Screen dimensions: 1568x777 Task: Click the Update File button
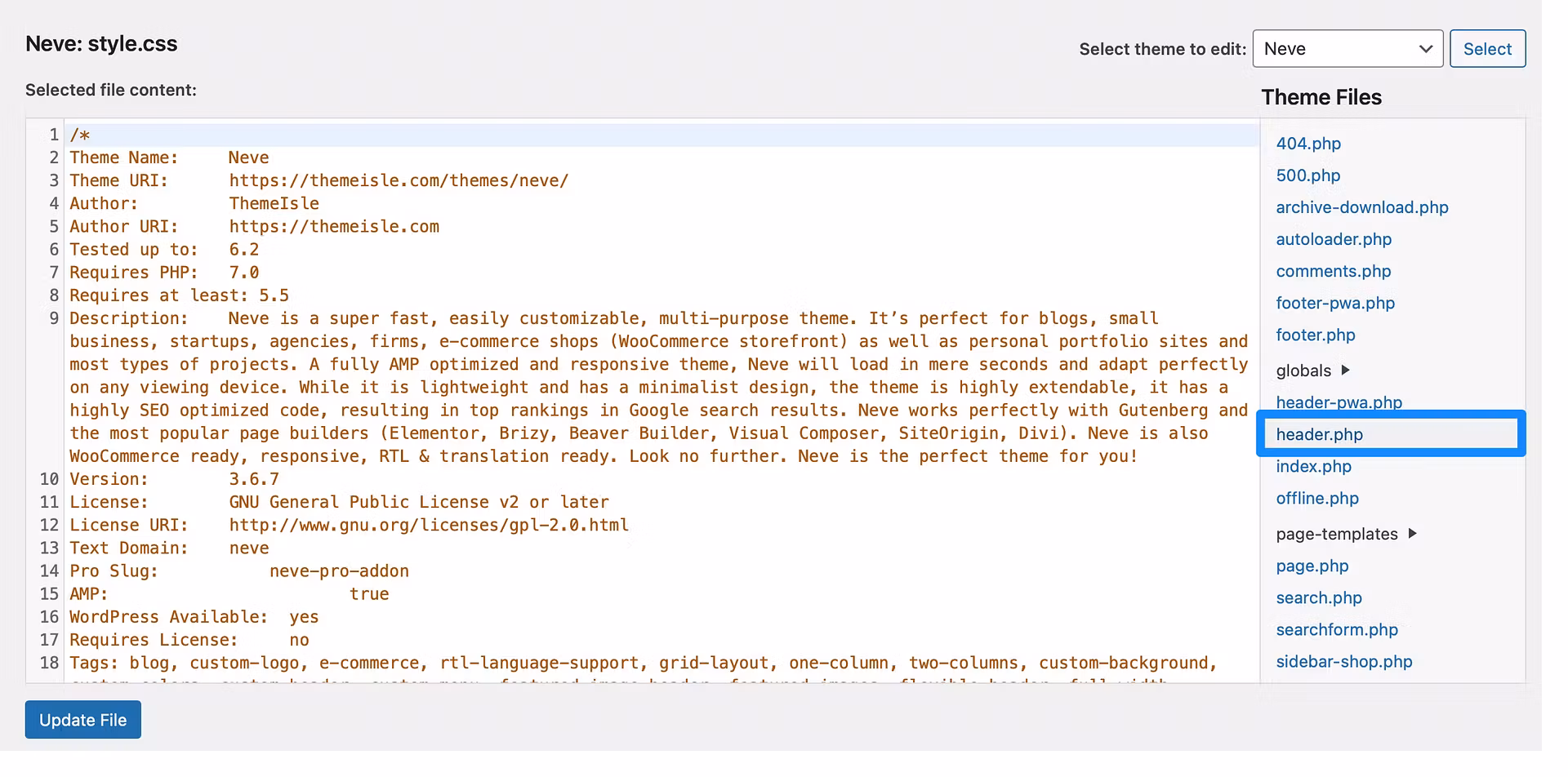(82, 719)
